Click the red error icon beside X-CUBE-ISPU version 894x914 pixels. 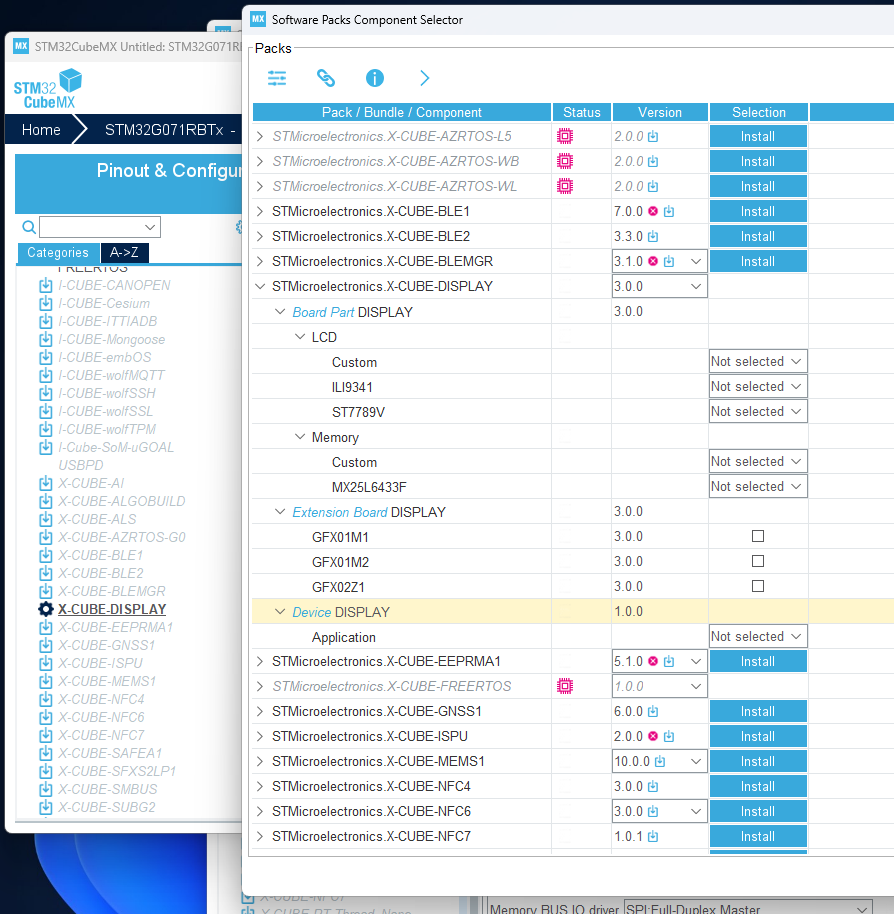(653, 737)
